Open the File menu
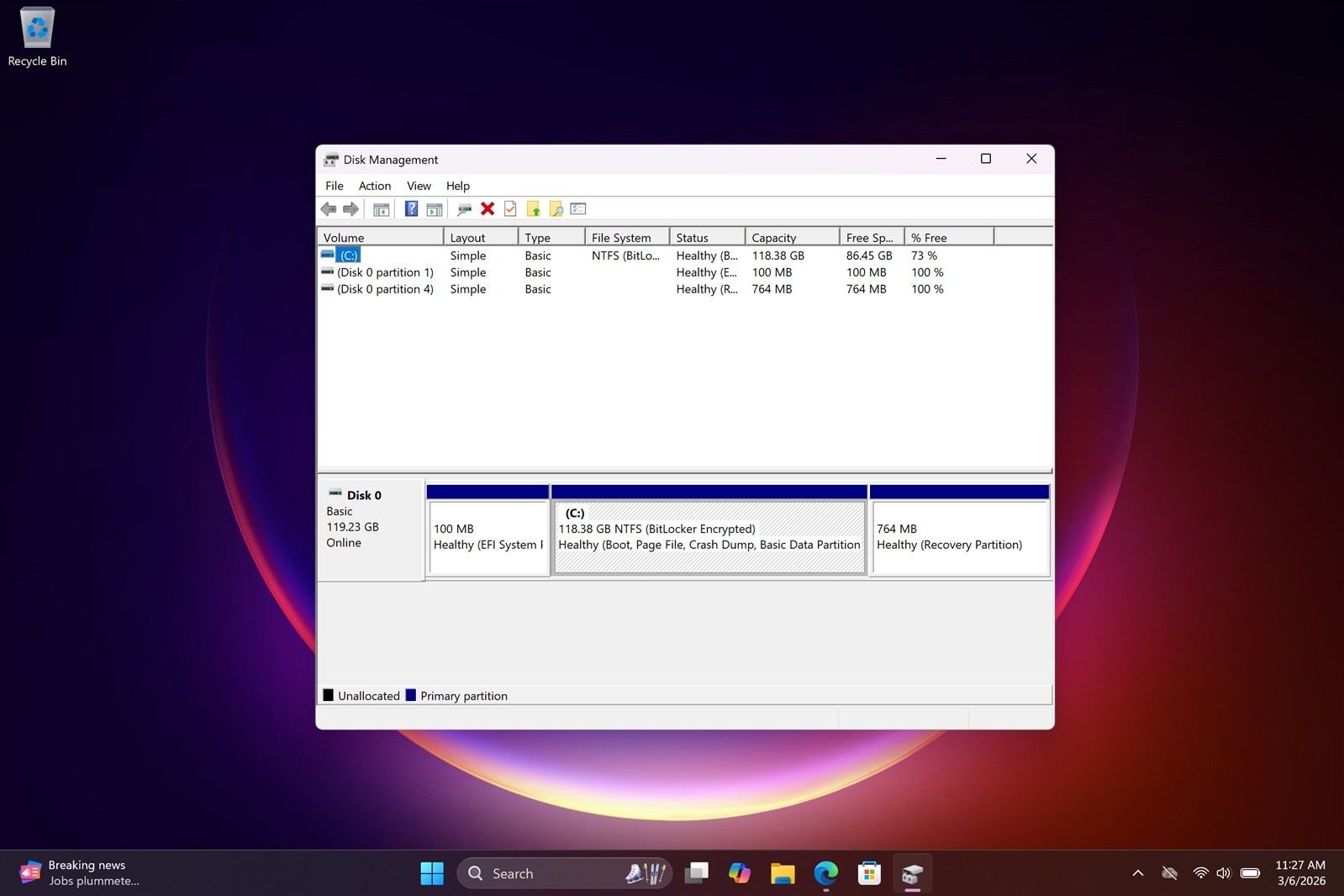Image resolution: width=1344 pixels, height=896 pixels. (x=335, y=186)
